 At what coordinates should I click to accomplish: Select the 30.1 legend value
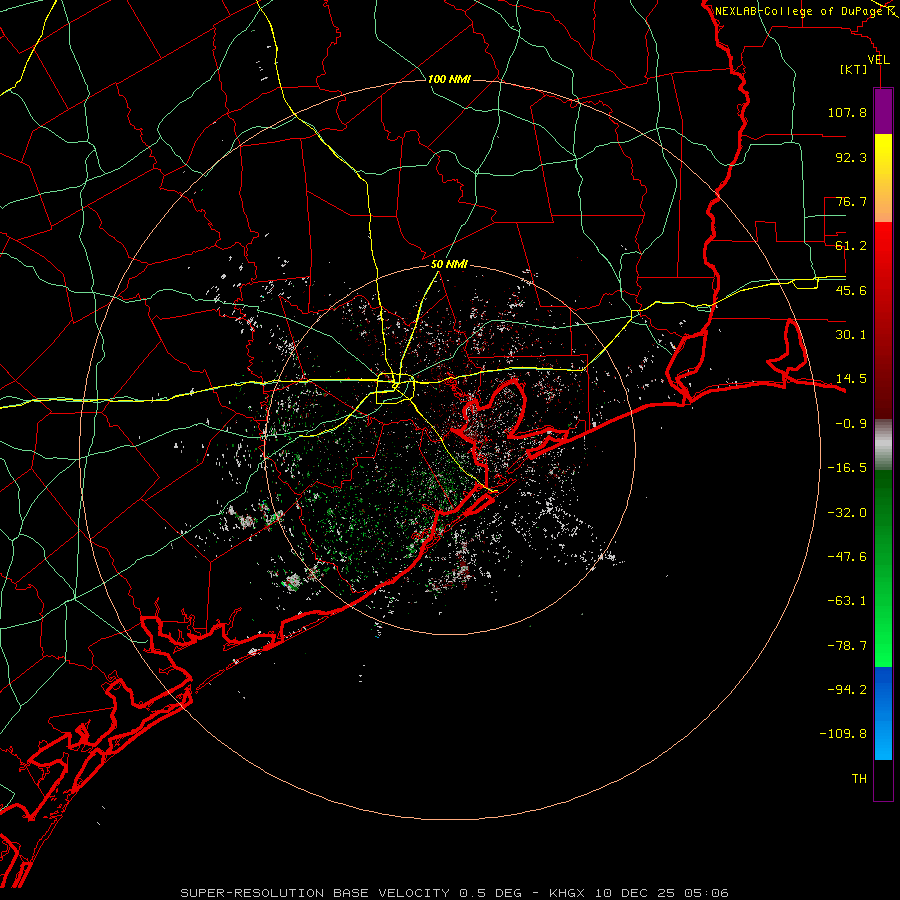851,335
